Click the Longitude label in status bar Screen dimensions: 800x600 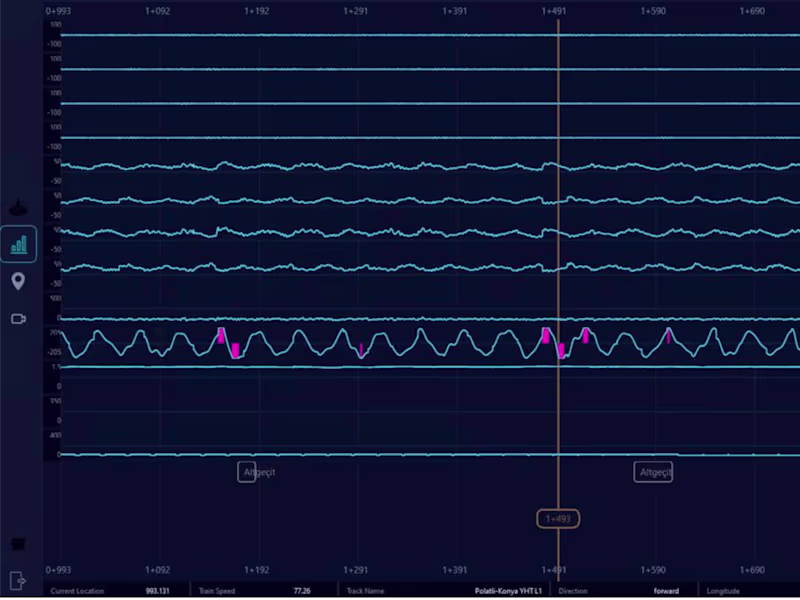pyautogui.click(x=723, y=591)
